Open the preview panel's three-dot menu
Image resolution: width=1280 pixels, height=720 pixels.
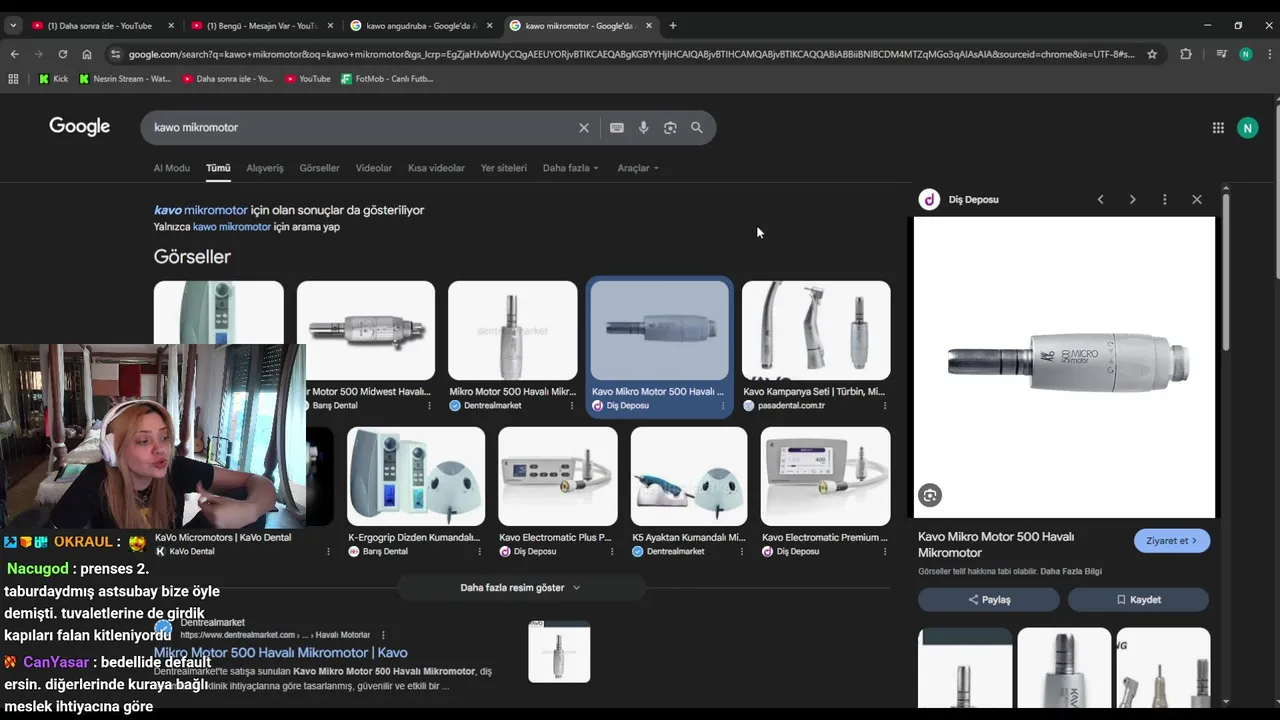click(x=1164, y=199)
